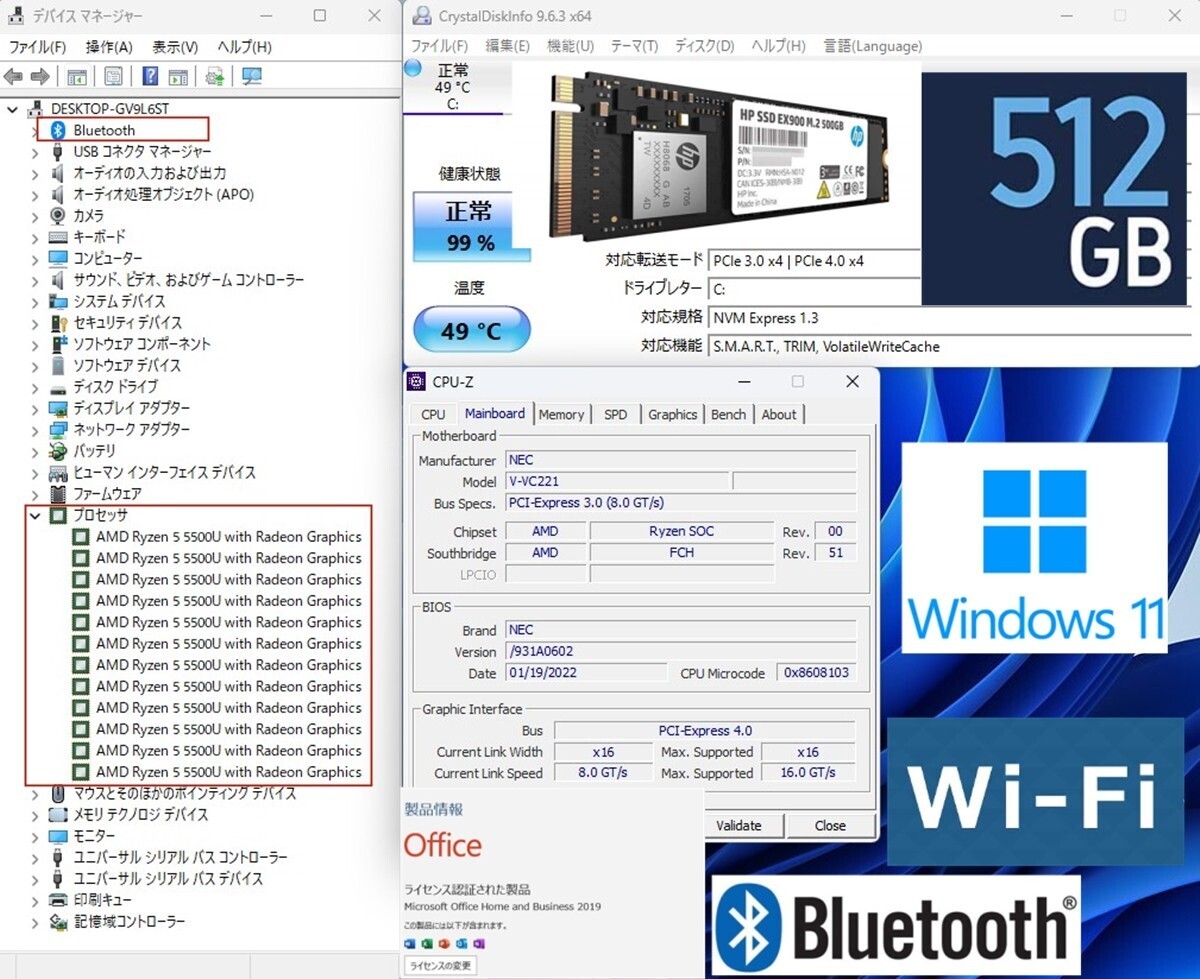This screenshot has width=1200, height=979.
Task: Toggle the action pane toolbar icon
Action: [x=178, y=77]
